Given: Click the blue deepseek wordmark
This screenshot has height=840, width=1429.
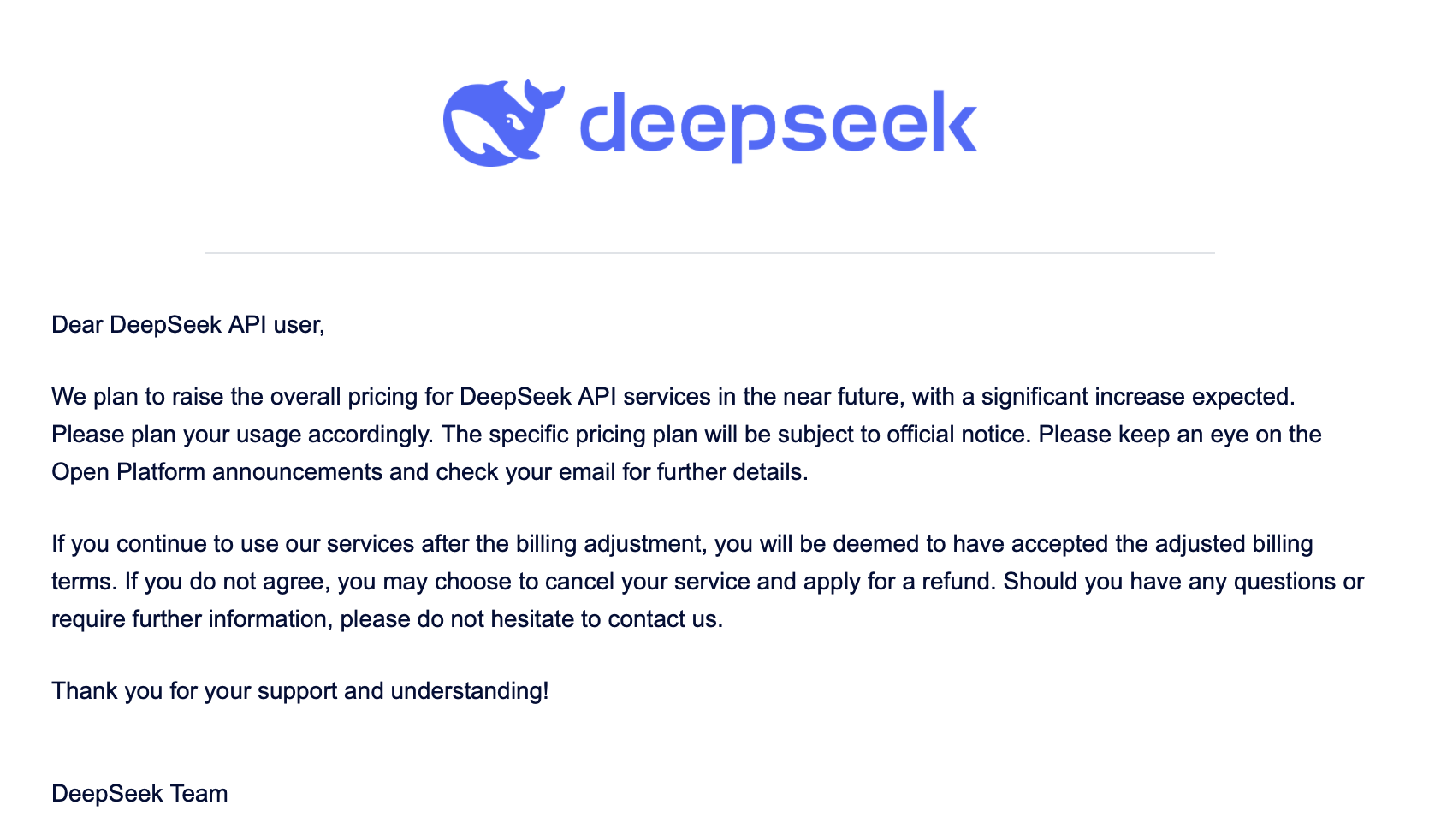Looking at the screenshot, I should (x=778, y=125).
